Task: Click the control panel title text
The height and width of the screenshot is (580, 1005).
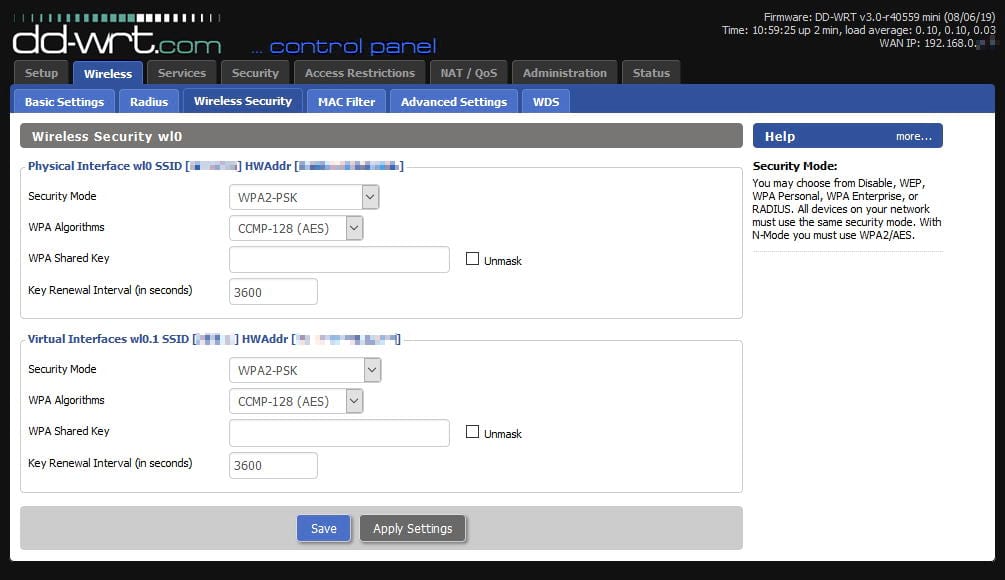Action: [344, 46]
